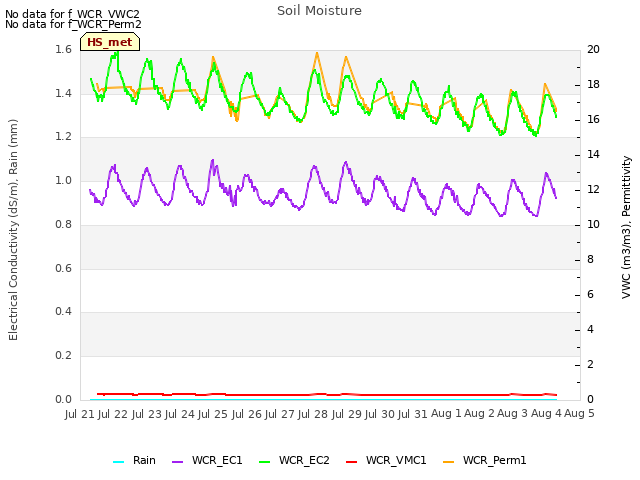Image resolution: width=640 pixels, height=480 pixels.
Task: Click the 18 right axis value
Action: click(x=593, y=84)
